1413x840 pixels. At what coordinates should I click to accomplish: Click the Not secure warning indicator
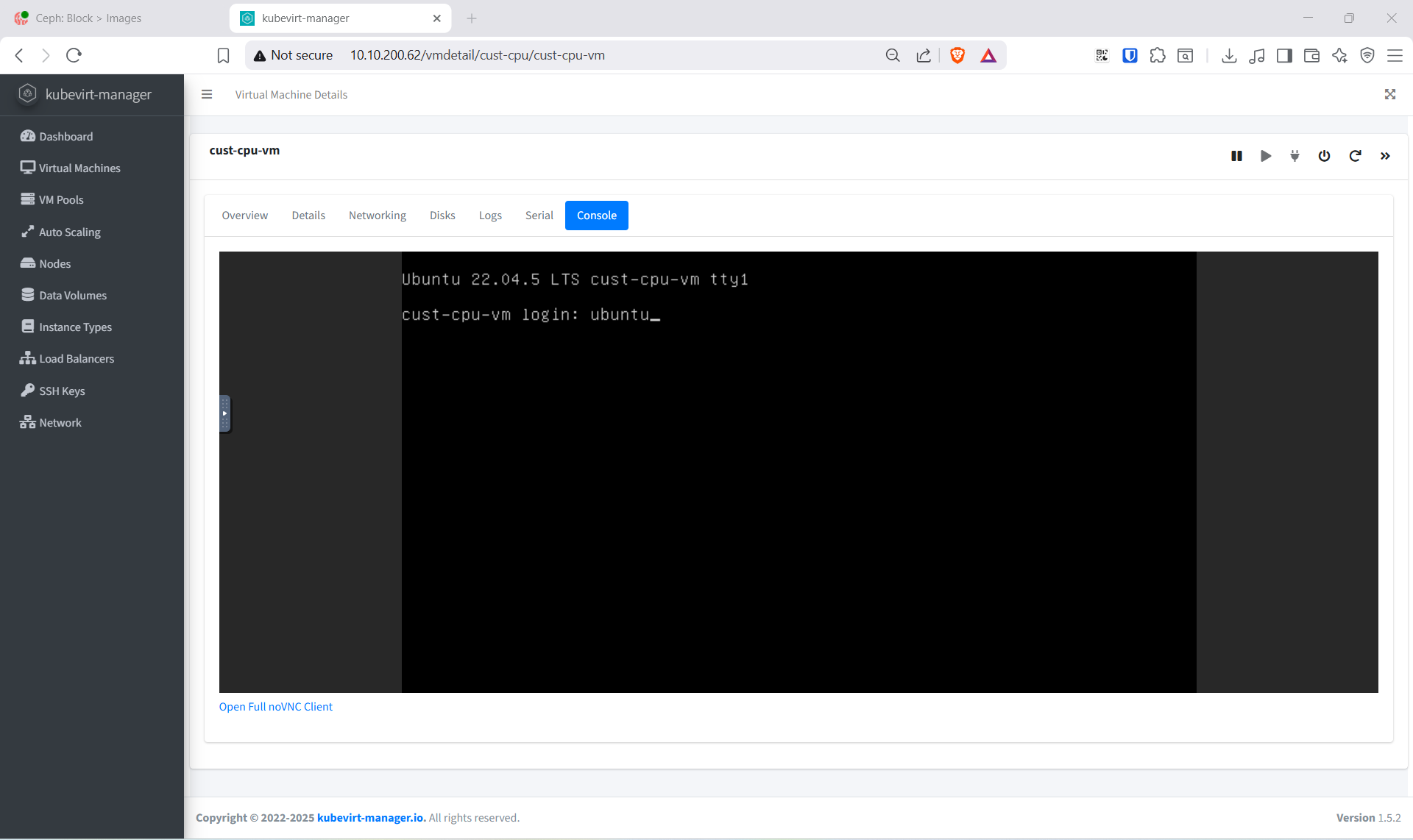293,55
